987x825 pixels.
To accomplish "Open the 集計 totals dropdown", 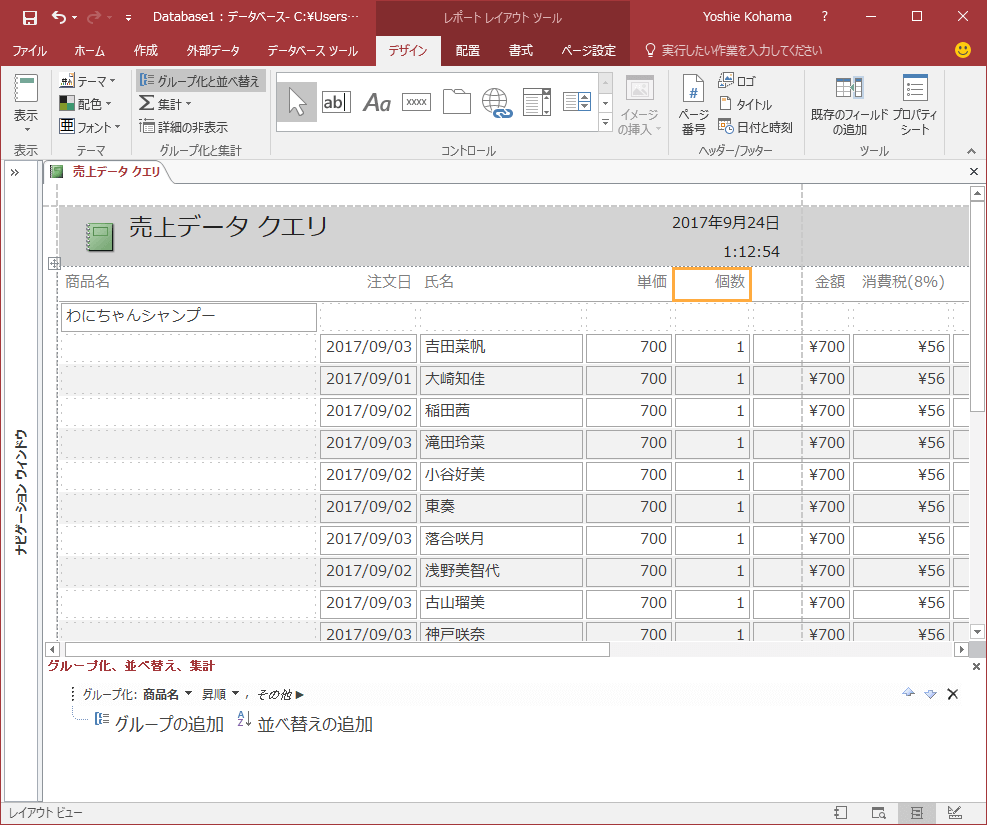I will tap(165, 103).
